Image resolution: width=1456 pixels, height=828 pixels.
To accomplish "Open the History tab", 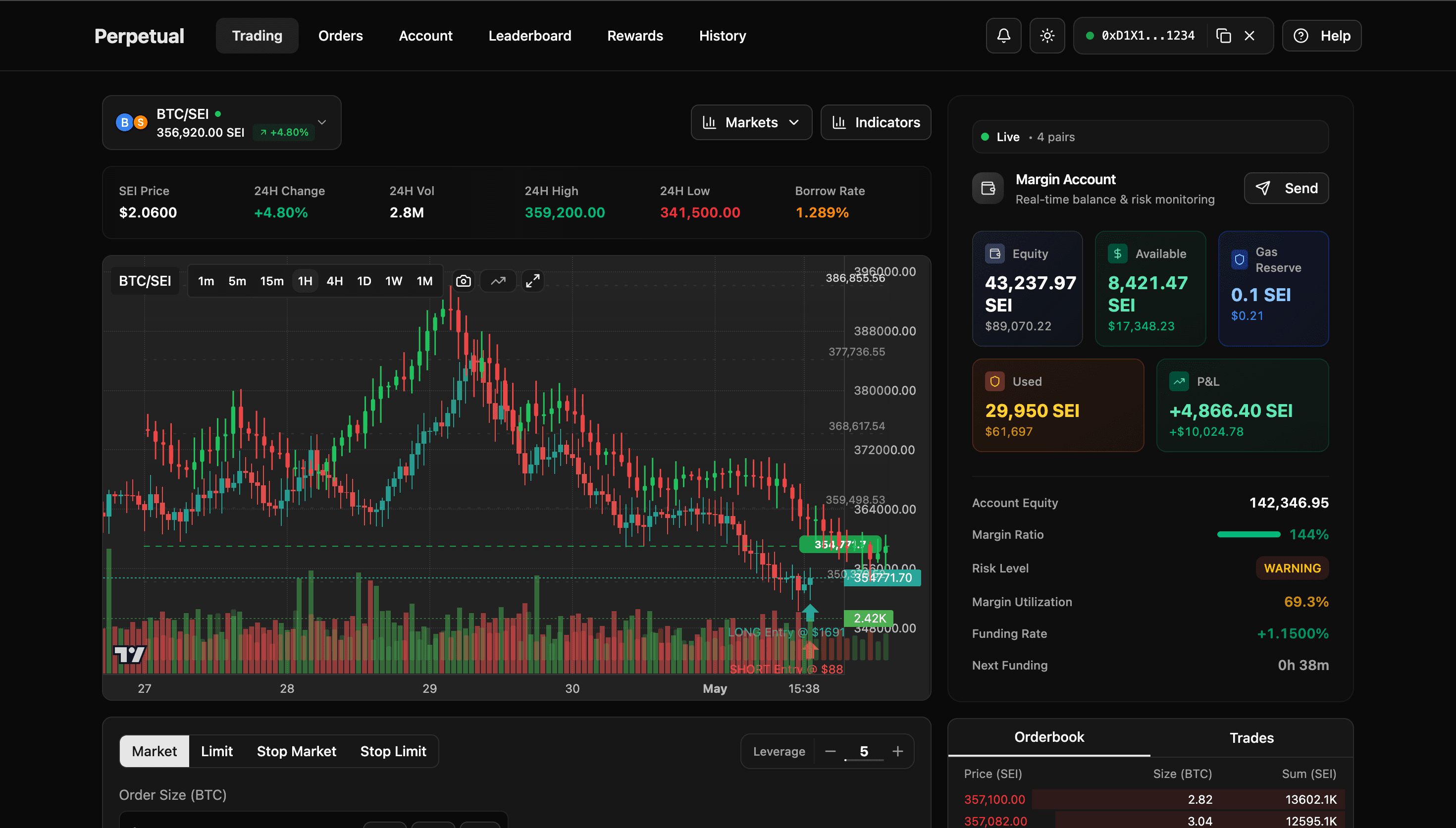I will point(723,36).
